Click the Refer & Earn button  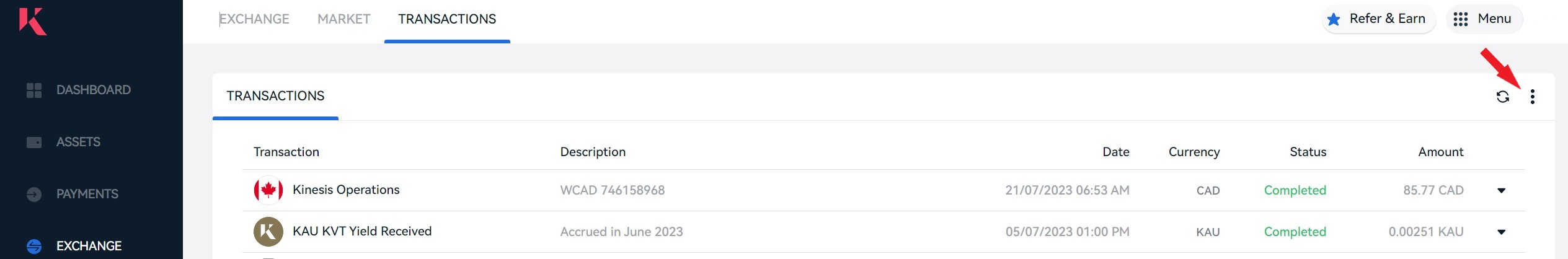pyautogui.click(x=1378, y=19)
